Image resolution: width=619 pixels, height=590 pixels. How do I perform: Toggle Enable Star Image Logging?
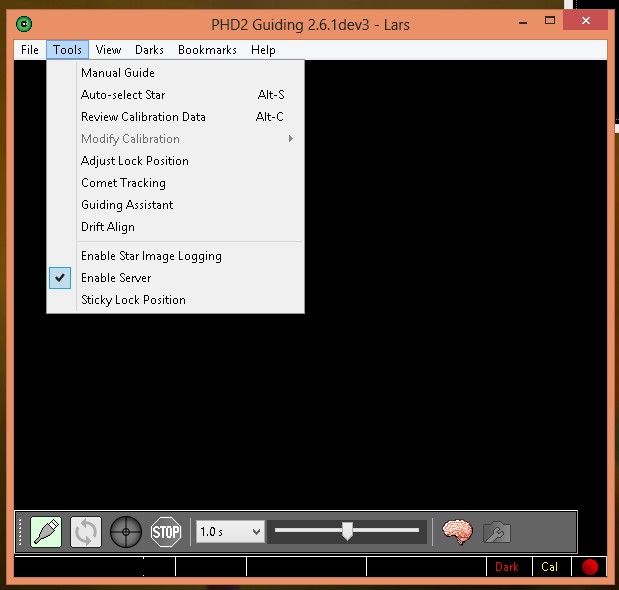(x=176, y=256)
